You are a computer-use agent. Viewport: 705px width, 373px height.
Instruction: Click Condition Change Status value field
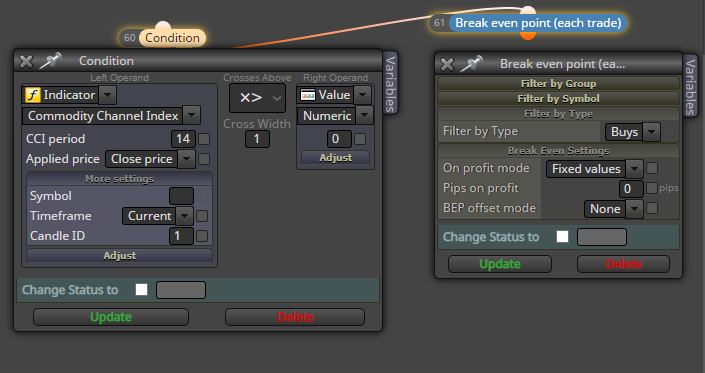[181, 290]
